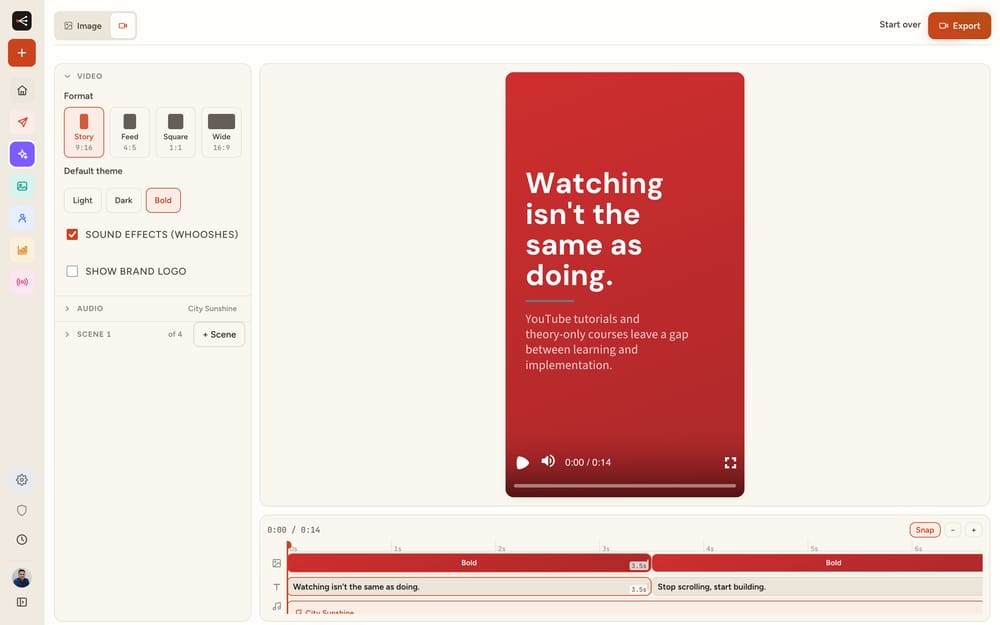Disable Sound Effects (Whooshes) checkbox

point(72,234)
